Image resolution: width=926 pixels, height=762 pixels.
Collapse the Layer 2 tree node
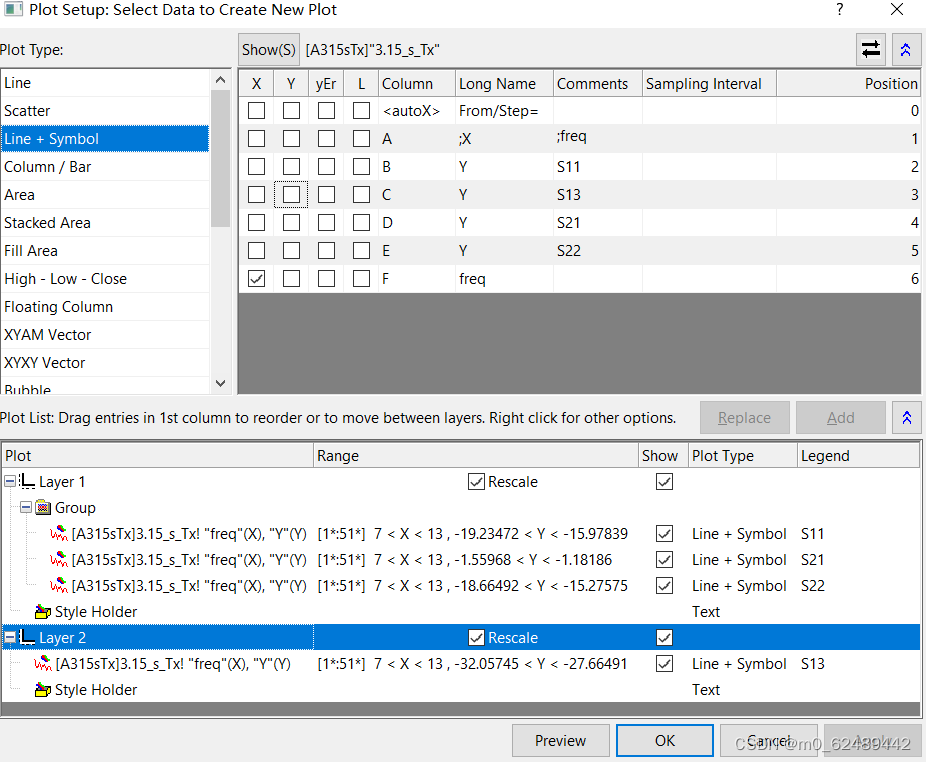[x=10, y=637]
